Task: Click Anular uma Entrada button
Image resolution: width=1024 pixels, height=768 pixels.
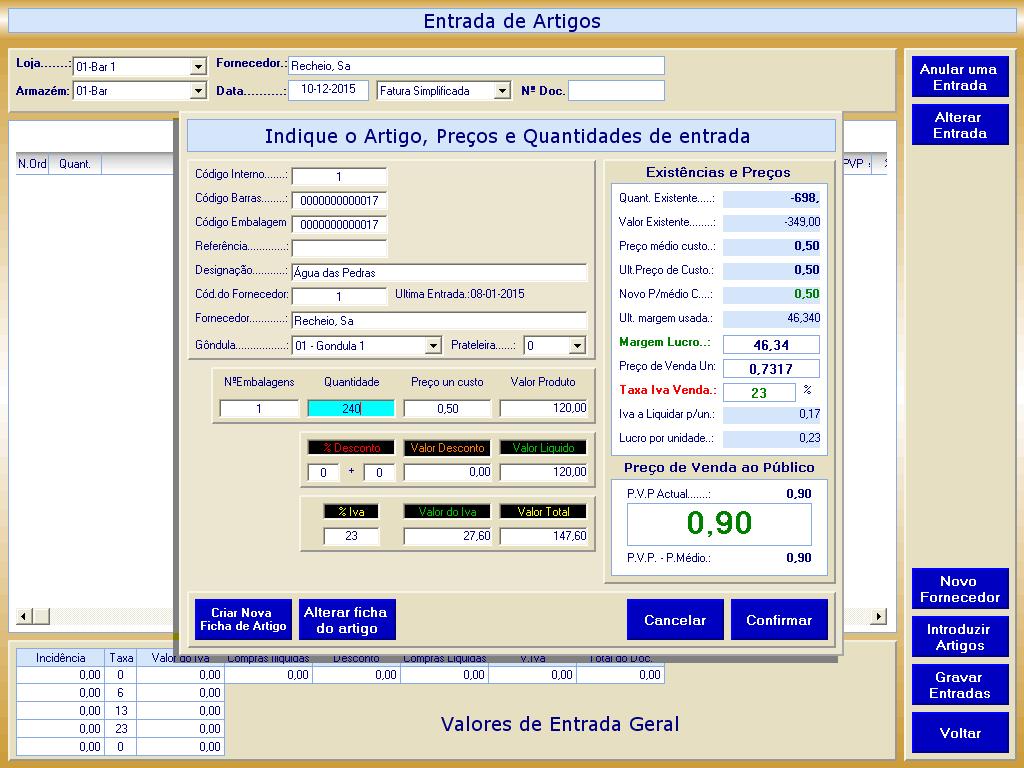Action: tap(959, 77)
